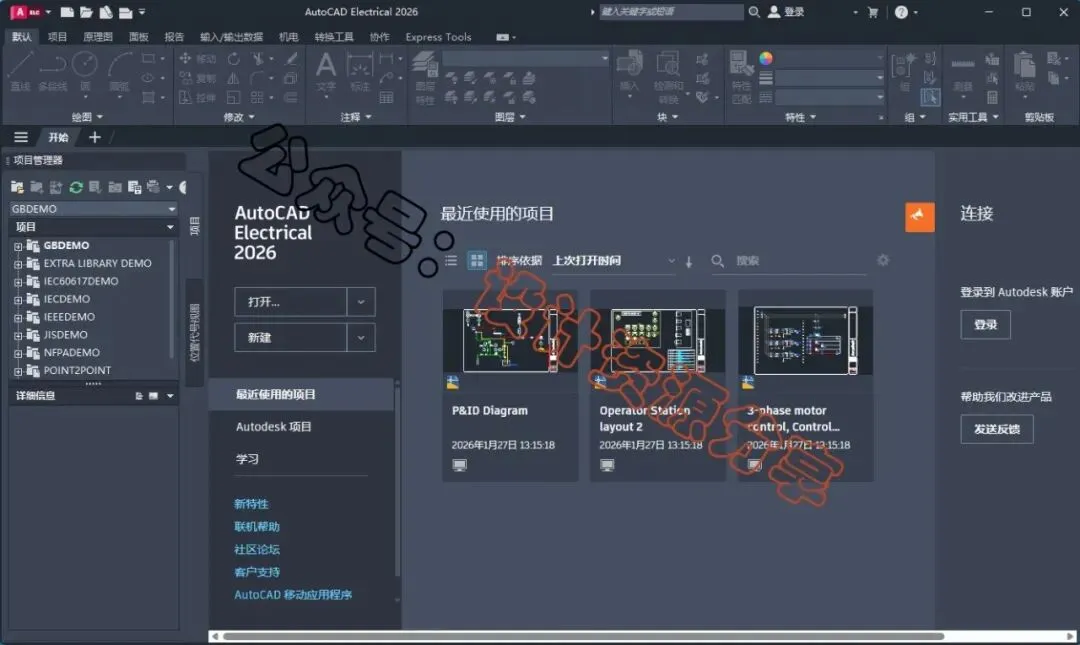Click the help question mark icon
This screenshot has width=1080, height=645.
(901, 12)
